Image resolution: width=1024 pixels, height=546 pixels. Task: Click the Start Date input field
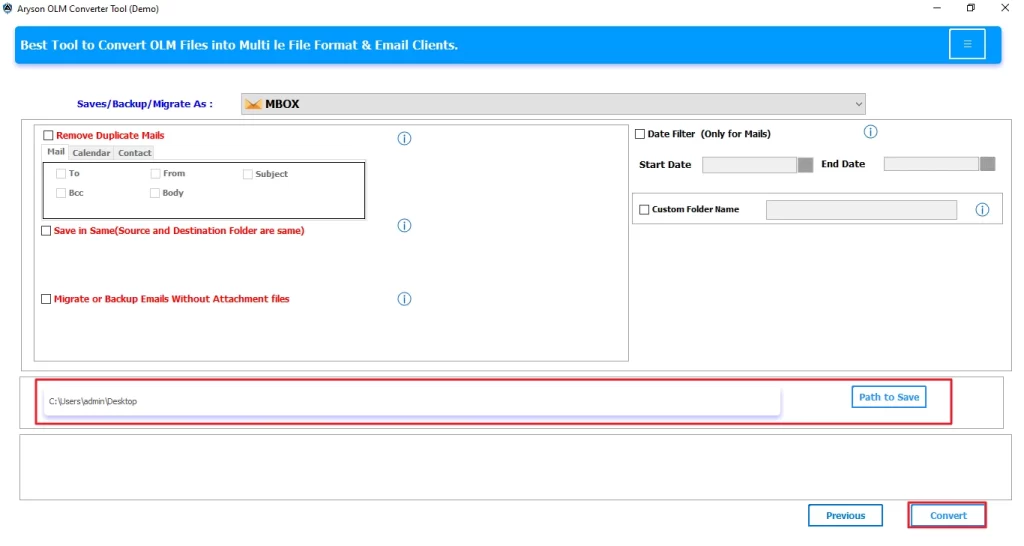tap(749, 165)
